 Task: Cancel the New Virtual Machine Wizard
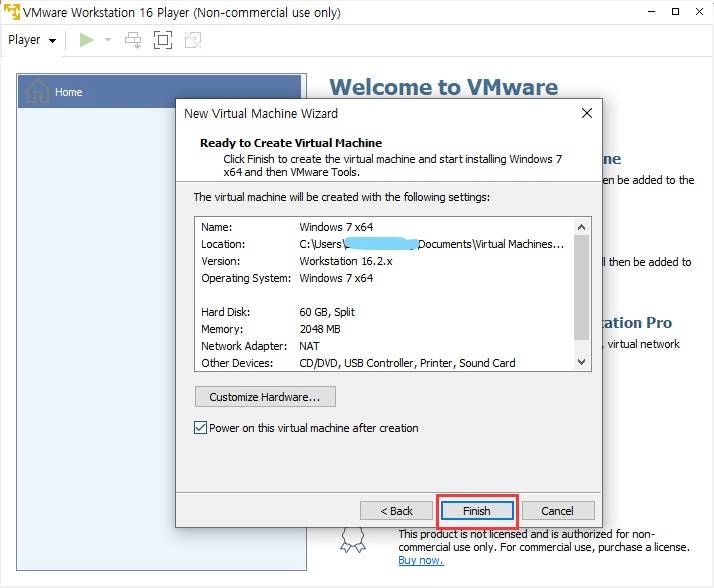558,511
